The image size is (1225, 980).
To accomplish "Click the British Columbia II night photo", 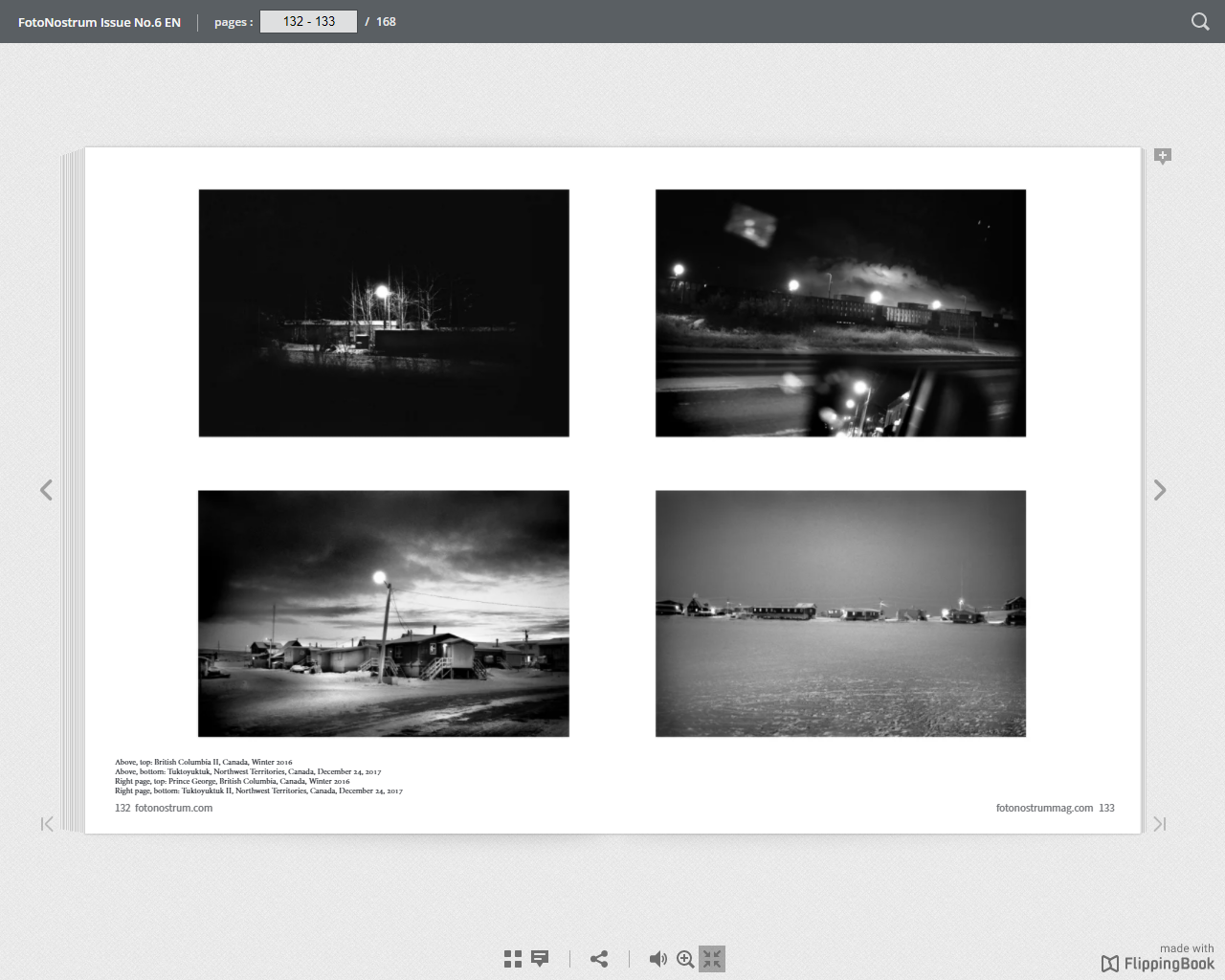I will click(x=384, y=313).
